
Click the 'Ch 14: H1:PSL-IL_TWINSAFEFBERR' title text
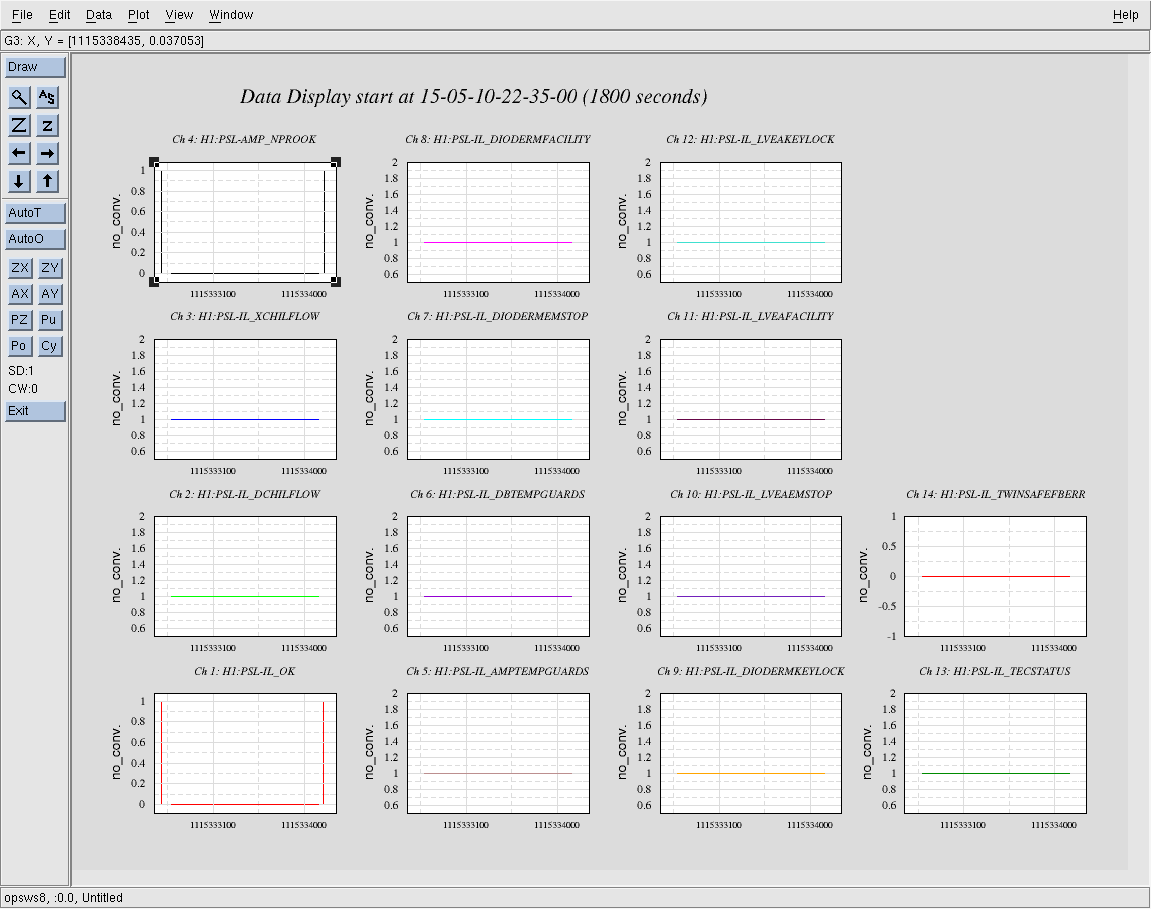click(x=995, y=494)
